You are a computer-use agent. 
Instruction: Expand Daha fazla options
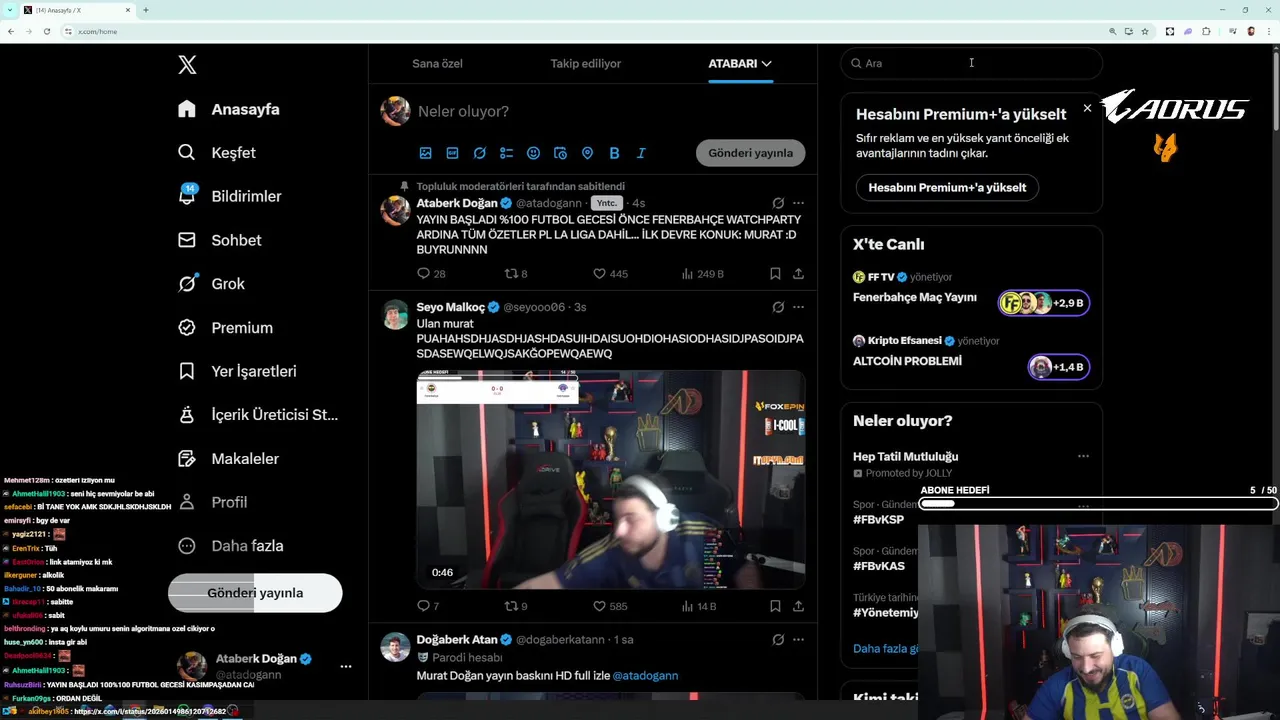[x=231, y=546]
